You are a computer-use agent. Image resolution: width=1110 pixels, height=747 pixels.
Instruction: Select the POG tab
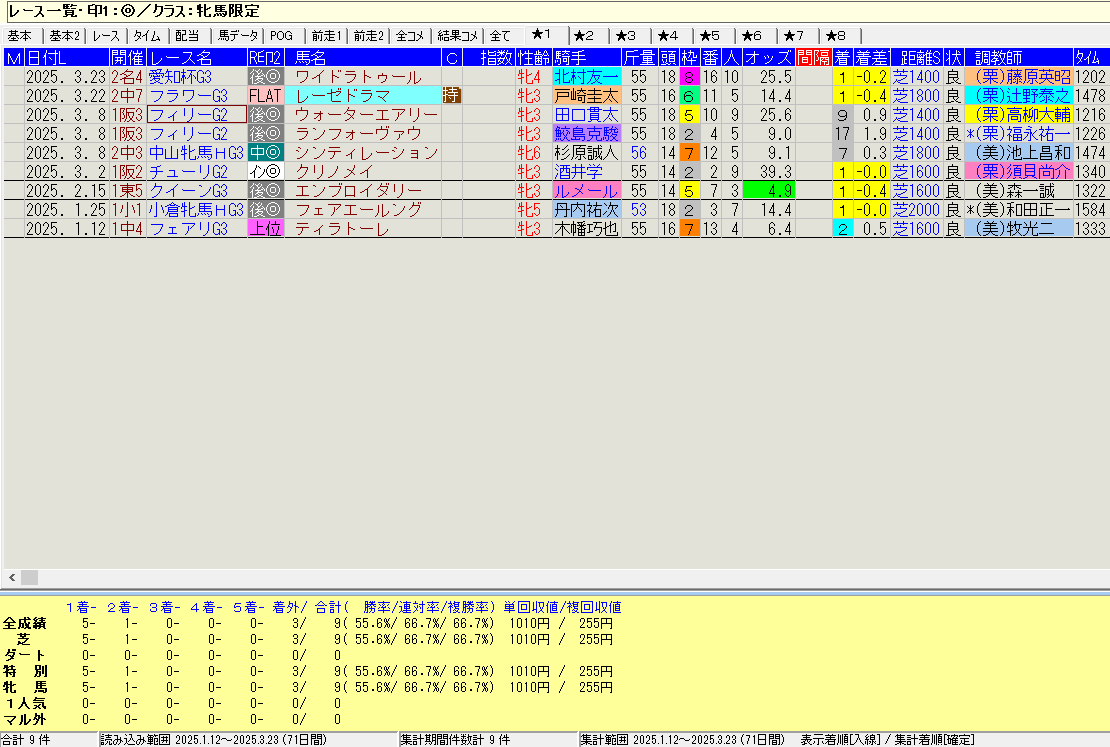tap(282, 36)
